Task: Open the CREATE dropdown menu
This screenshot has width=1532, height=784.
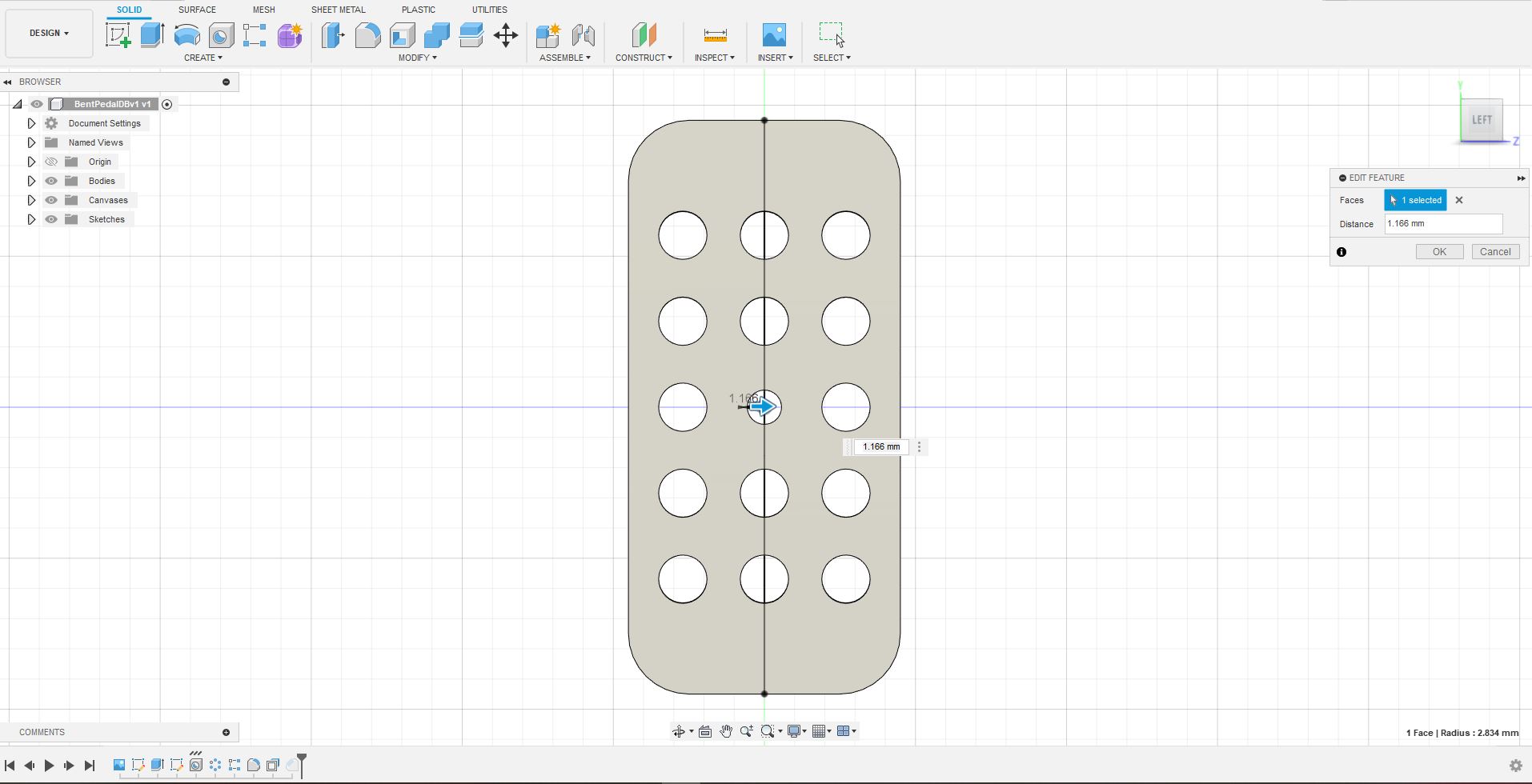Action: [203, 57]
